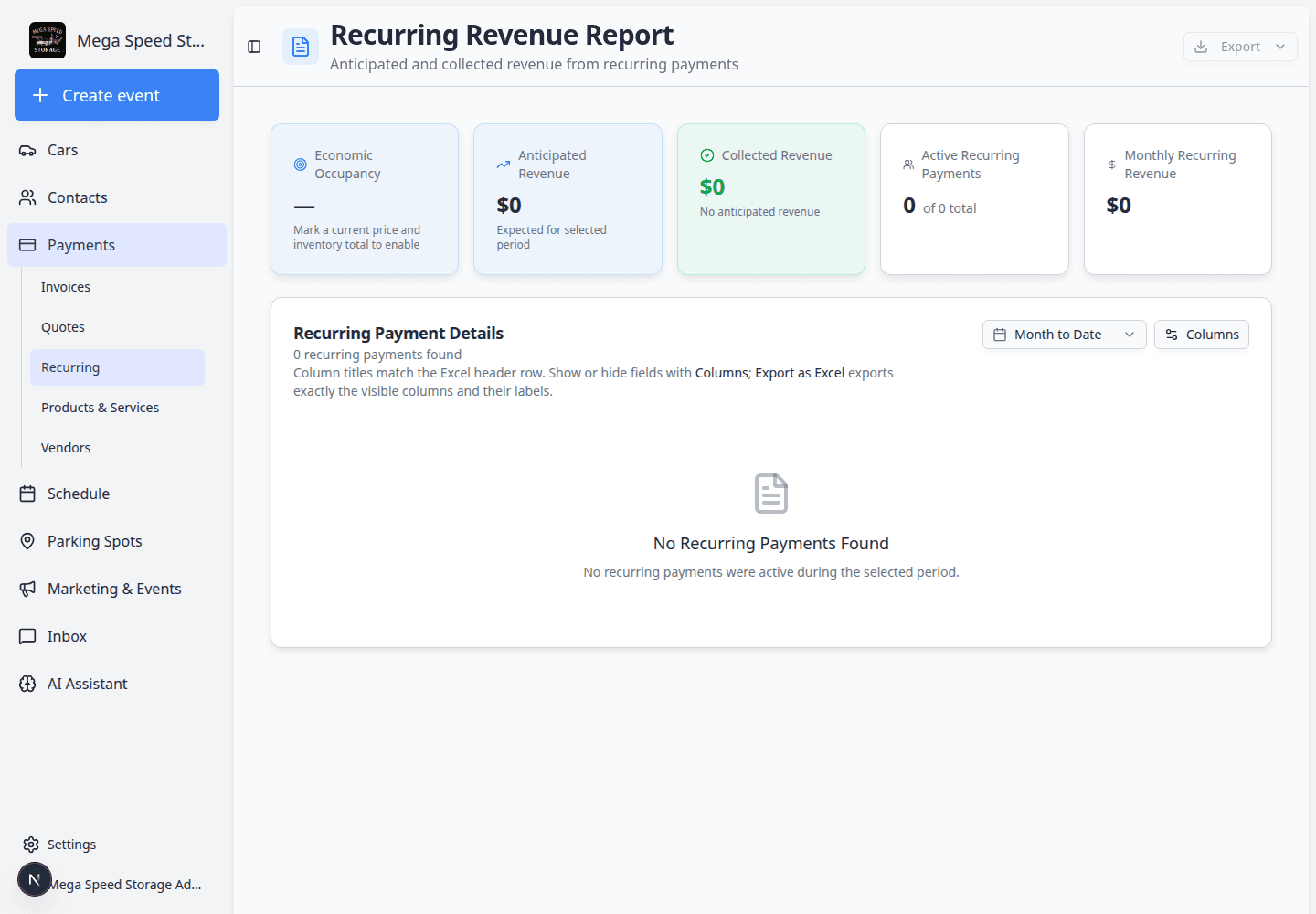Click the Parking Spots map pin icon

(27, 541)
